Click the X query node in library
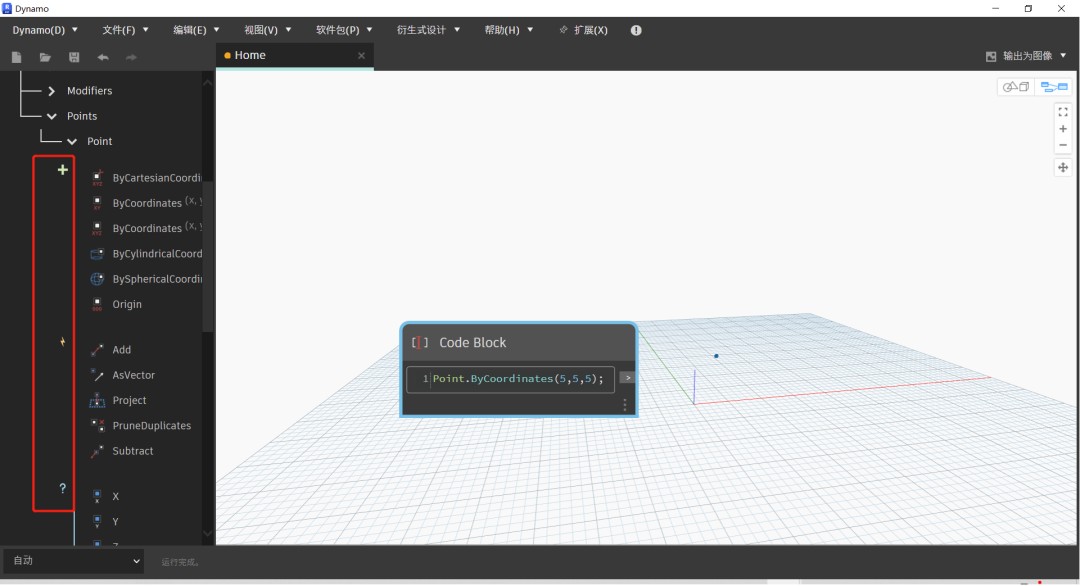 point(116,496)
